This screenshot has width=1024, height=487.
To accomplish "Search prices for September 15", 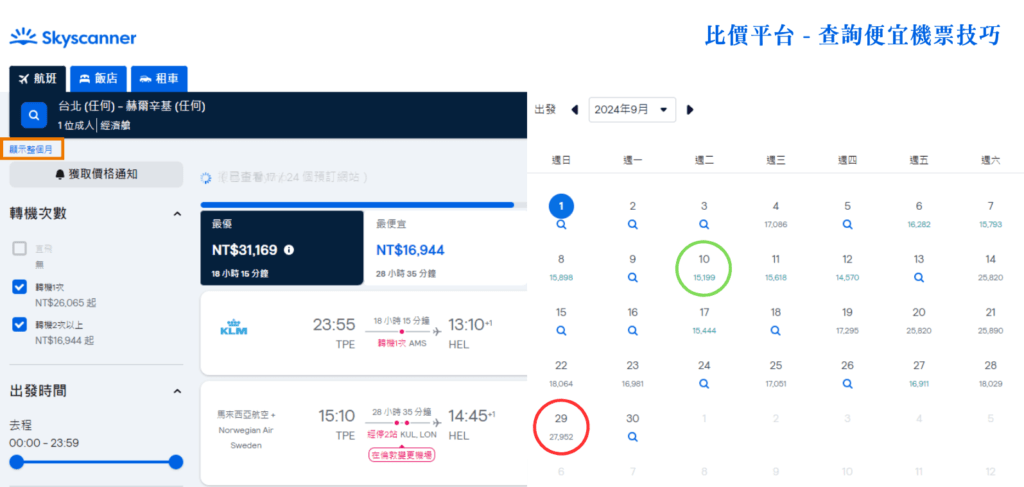I will pyautogui.click(x=561, y=330).
